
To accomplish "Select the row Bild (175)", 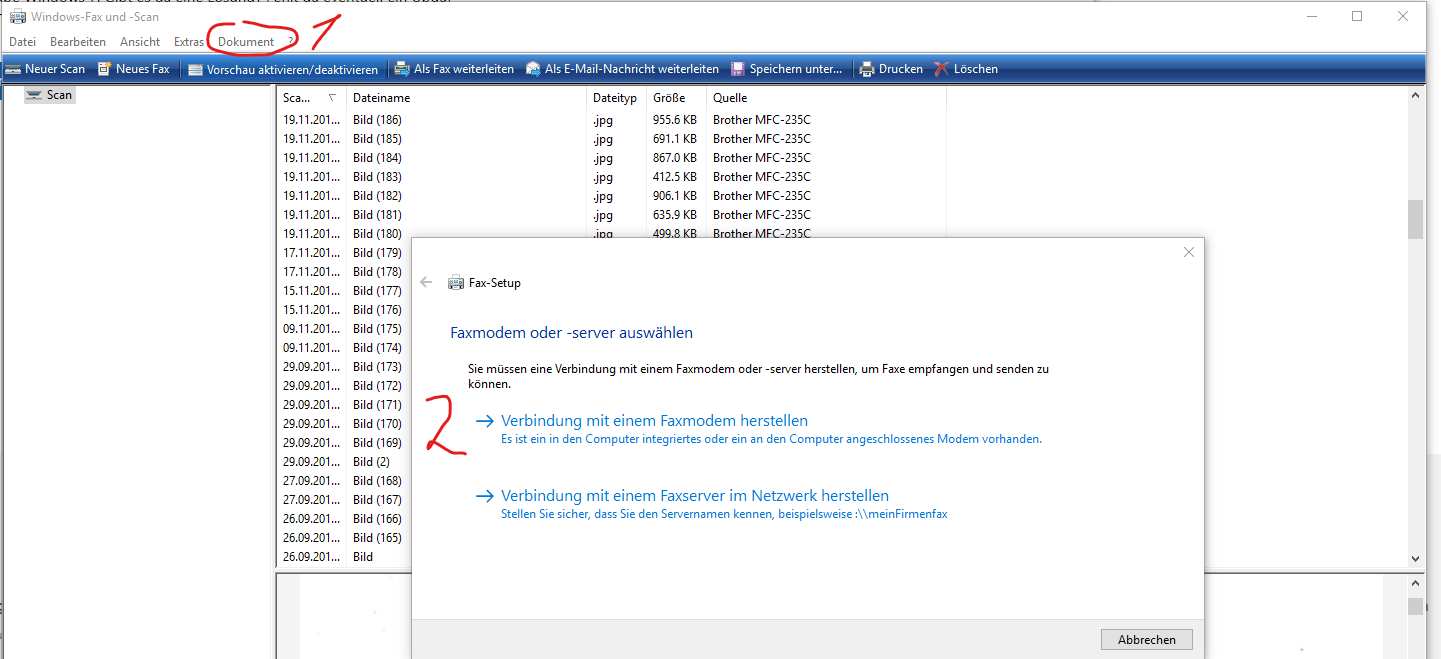I will click(x=344, y=329).
